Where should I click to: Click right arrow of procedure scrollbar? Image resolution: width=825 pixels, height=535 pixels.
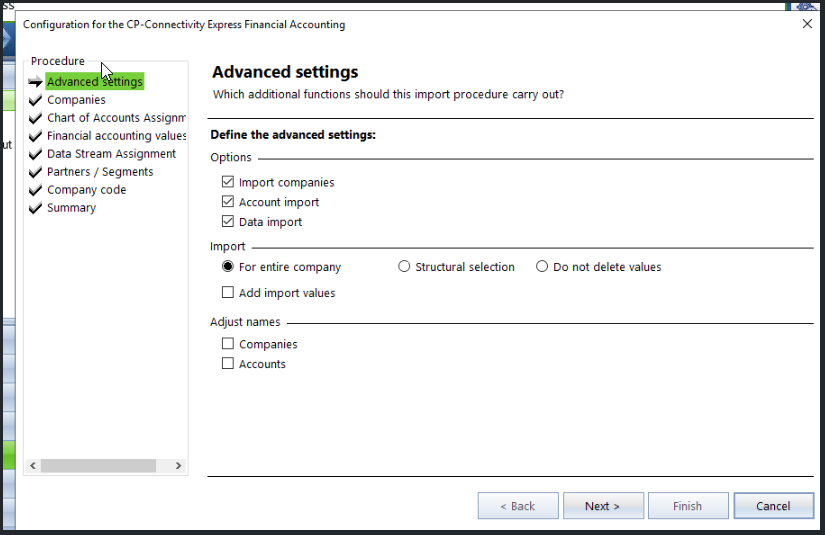(x=178, y=466)
